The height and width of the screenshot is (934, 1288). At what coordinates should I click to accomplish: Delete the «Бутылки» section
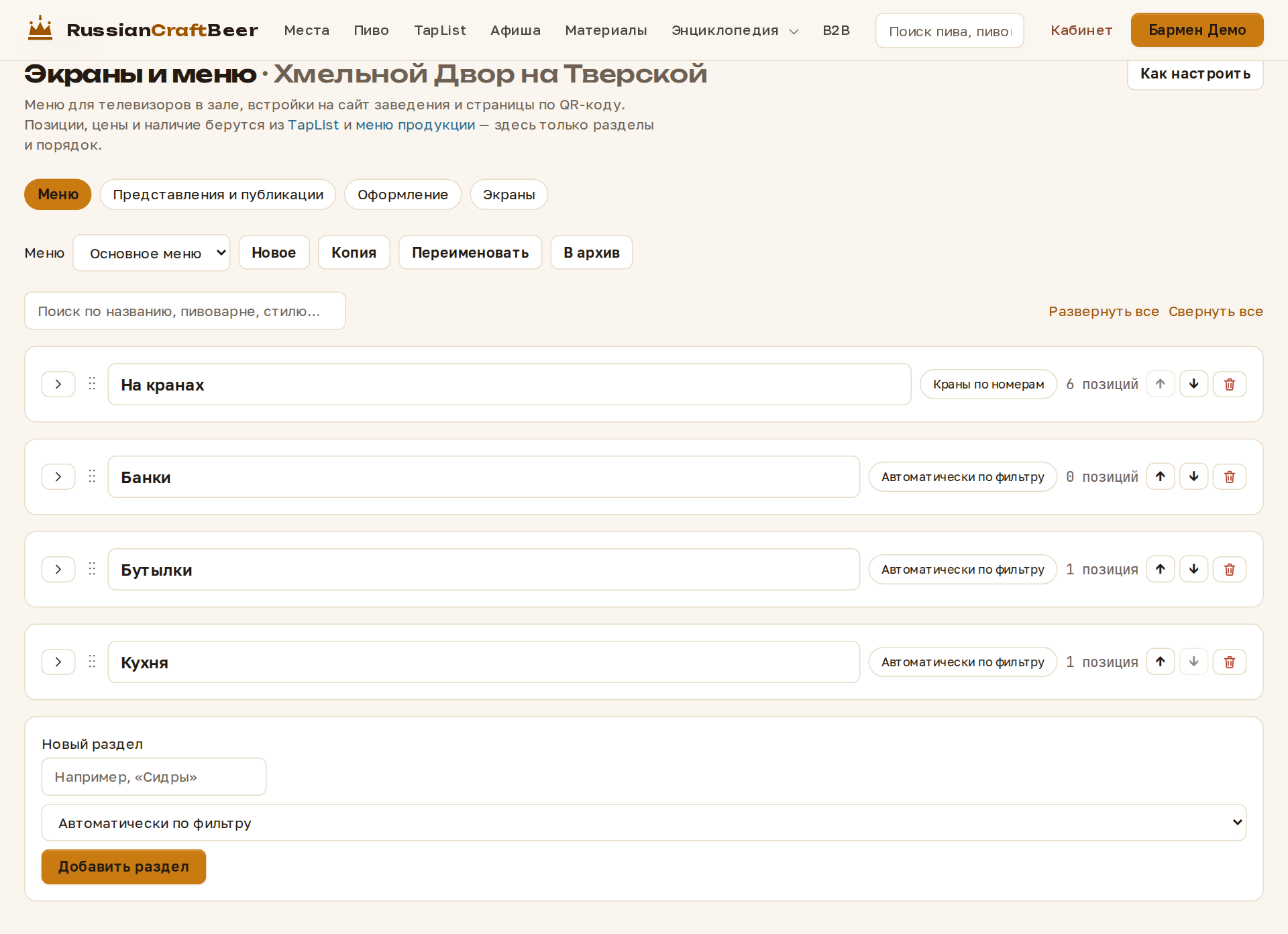coord(1229,569)
